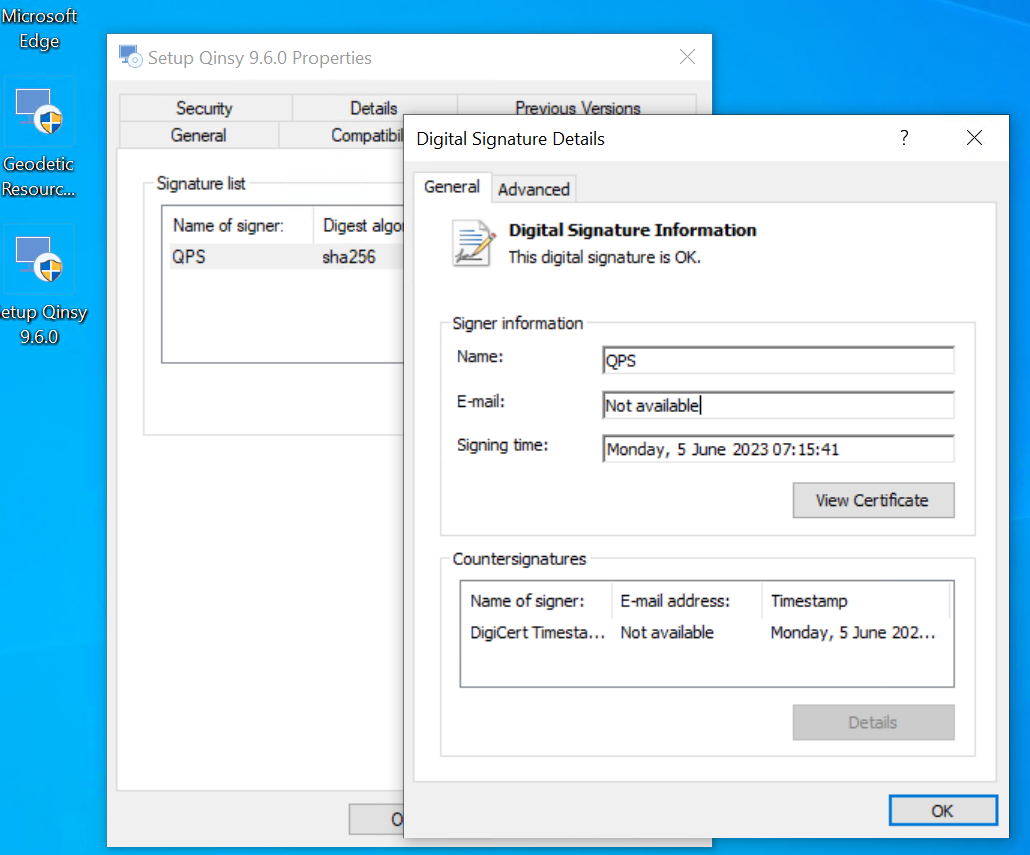Open the Security tab in Properties
Viewport: 1030px width, 855px height.
204,108
